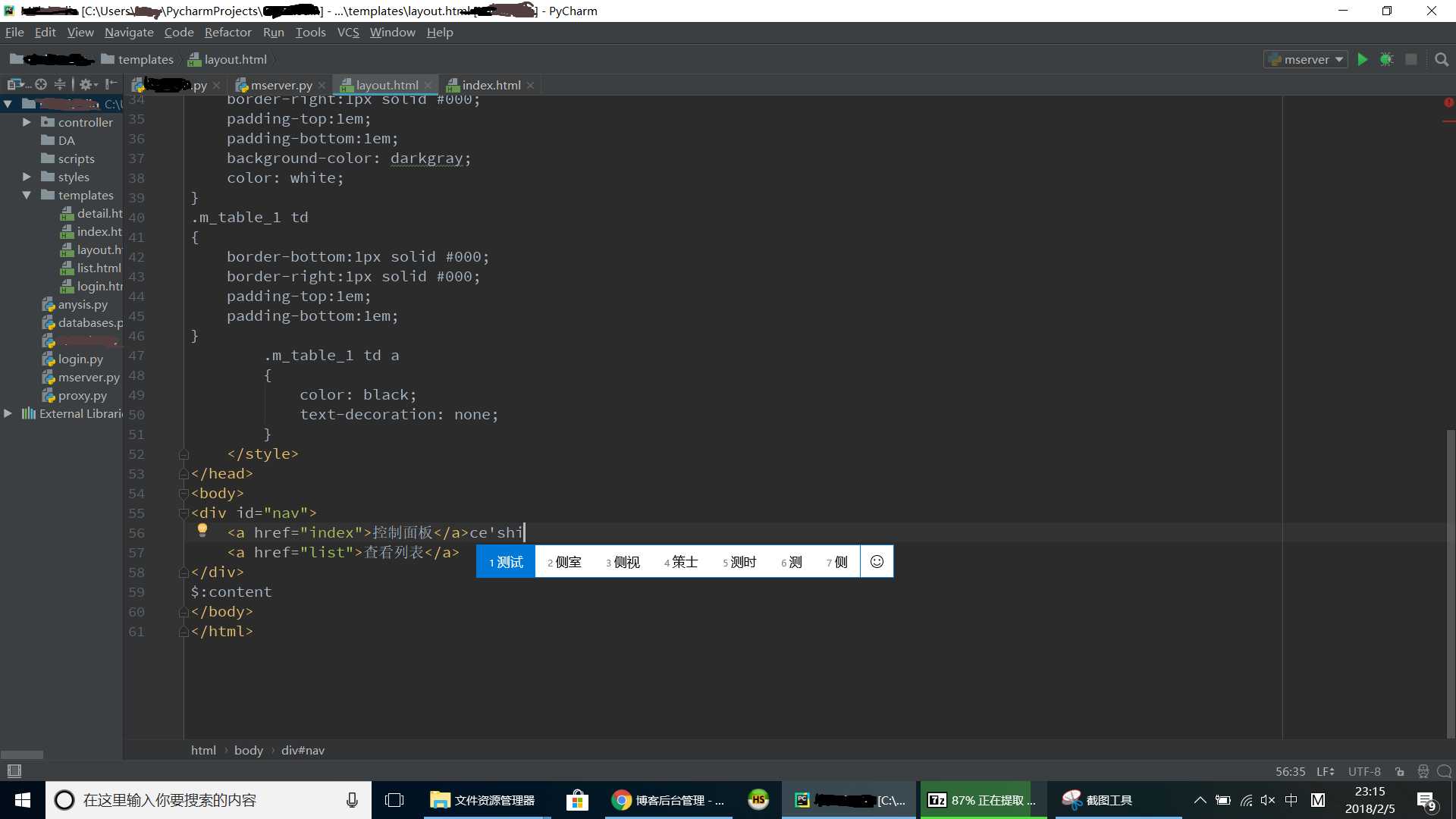1456x819 pixels.
Task: Open login.py in project tree
Action: click(x=72, y=359)
